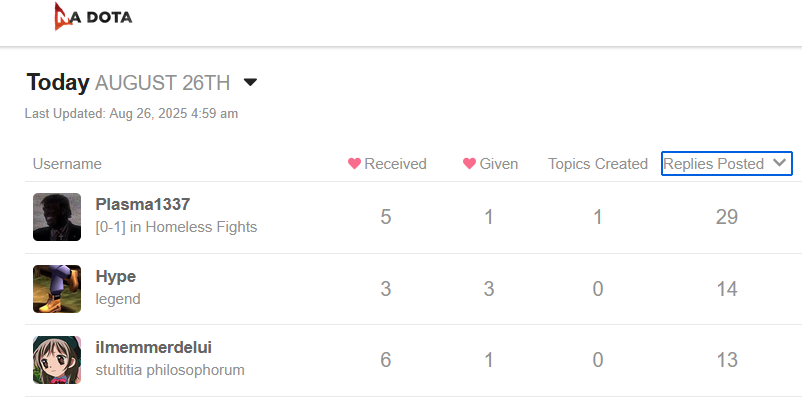
Task: Click ilmemmerdelui's 6 received hearts
Action: pyautogui.click(x=386, y=360)
